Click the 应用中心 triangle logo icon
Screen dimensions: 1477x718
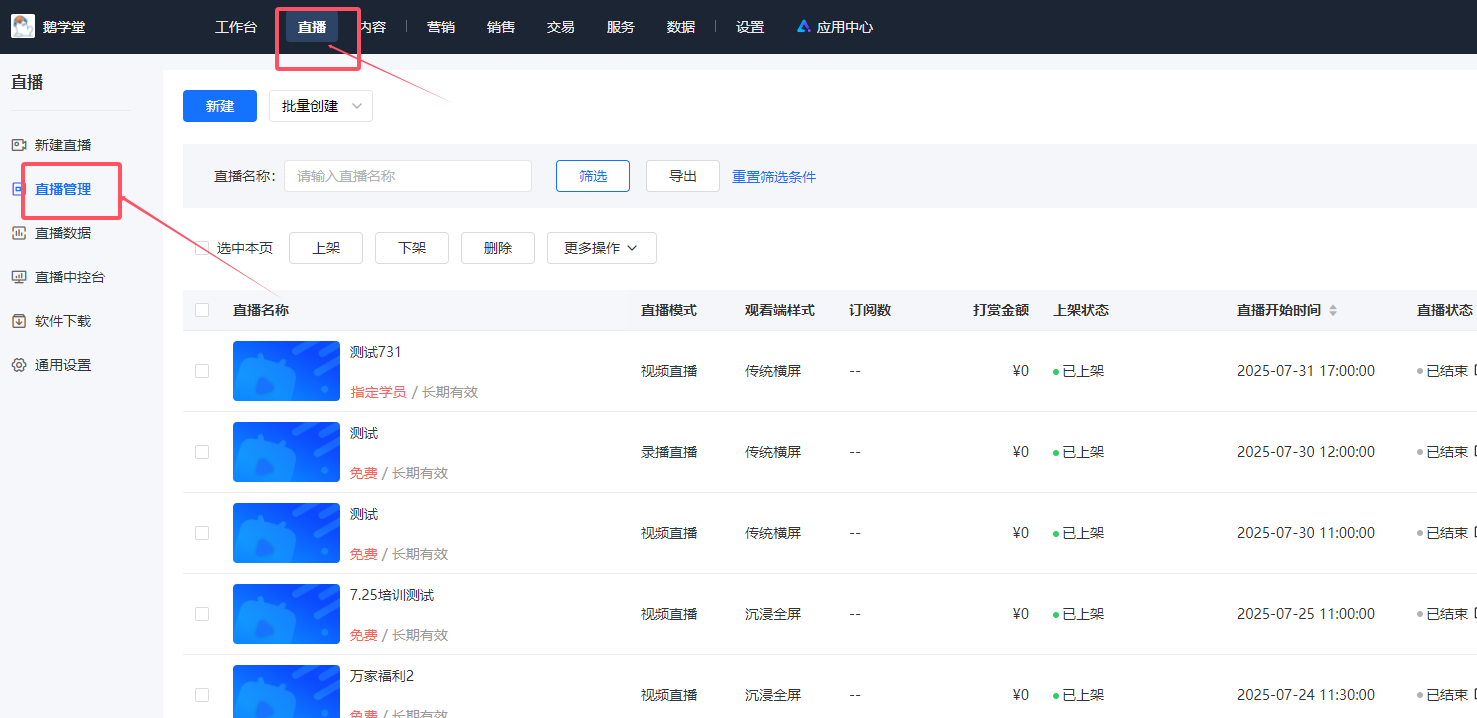point(803,27)
